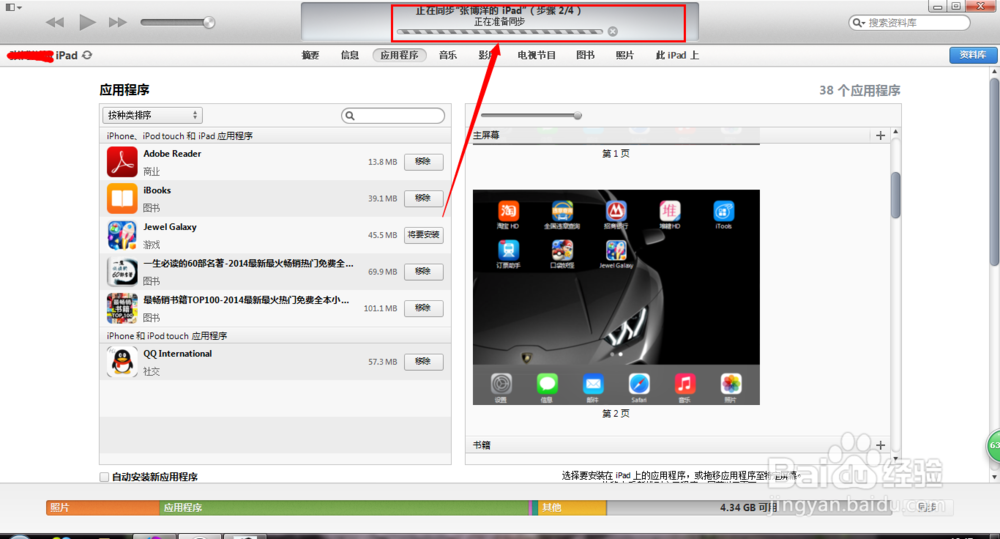Select the 订票助手 icon on home screen
The height and width of the screenshot is (539, 1000).
pyautogui.click(x=508, y=250)
